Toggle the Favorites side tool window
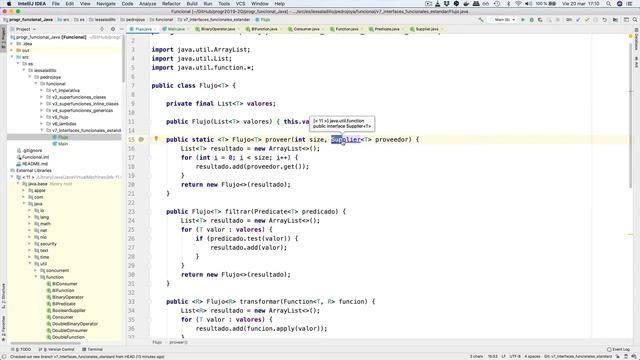 tap(3, 329)
